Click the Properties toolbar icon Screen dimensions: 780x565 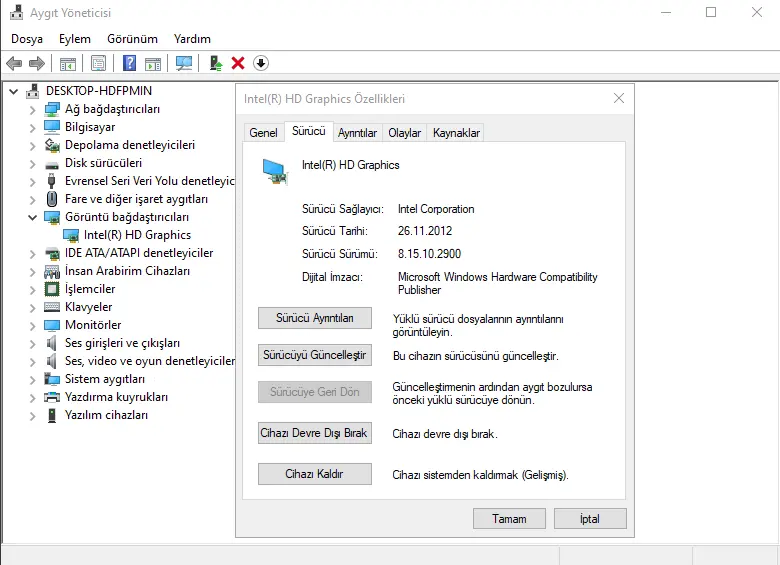[x=98, y=63]
